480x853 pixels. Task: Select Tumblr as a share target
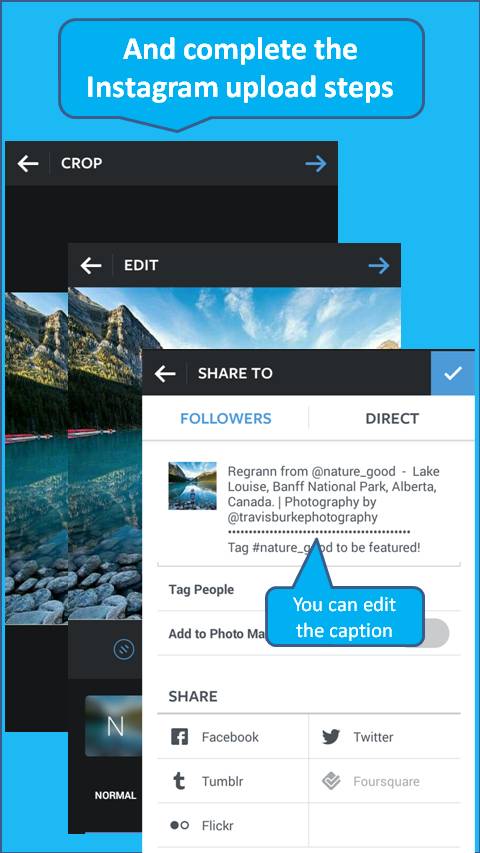tap(233, 781)
